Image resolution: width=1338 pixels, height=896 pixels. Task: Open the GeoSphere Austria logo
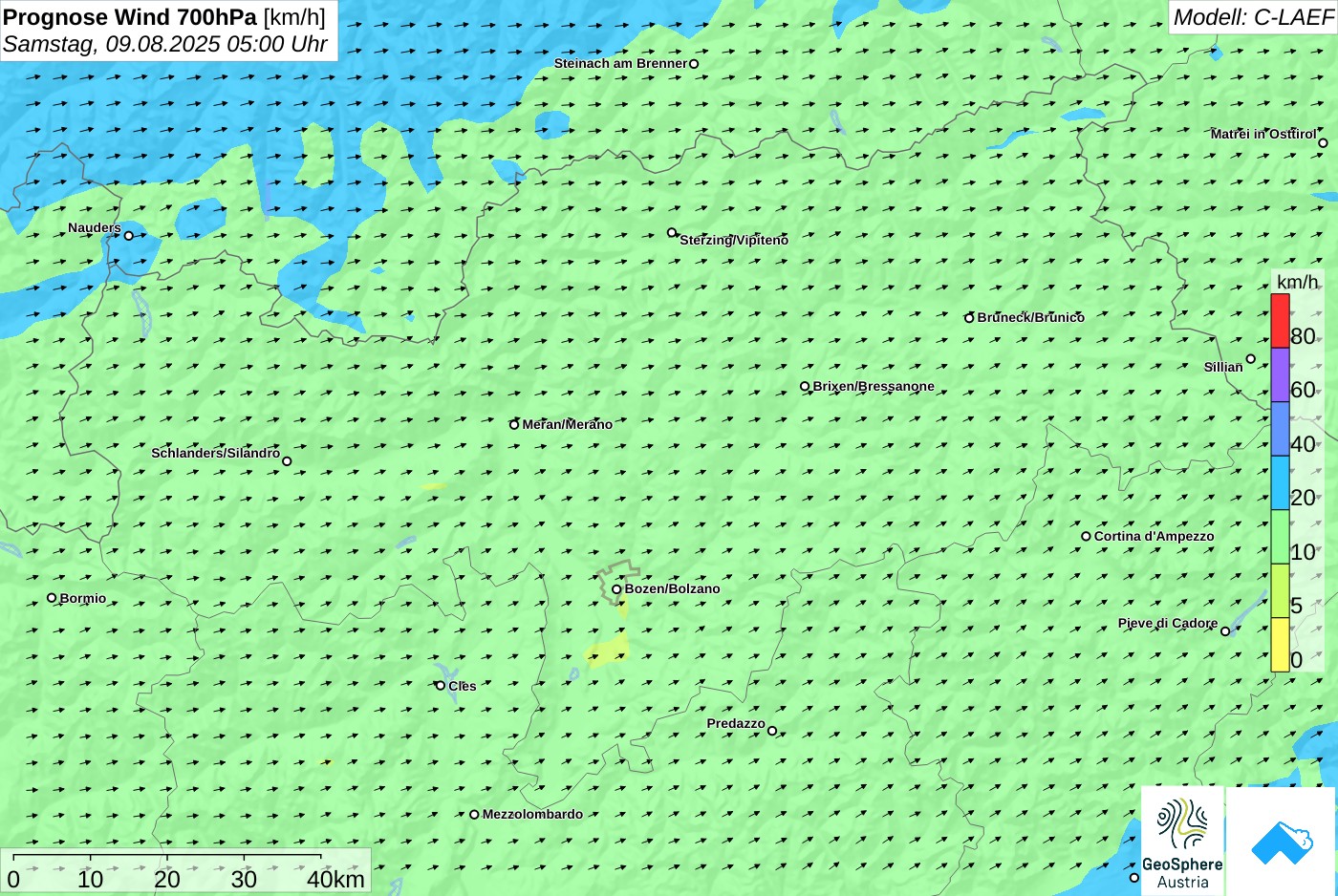click(1182, 841)
